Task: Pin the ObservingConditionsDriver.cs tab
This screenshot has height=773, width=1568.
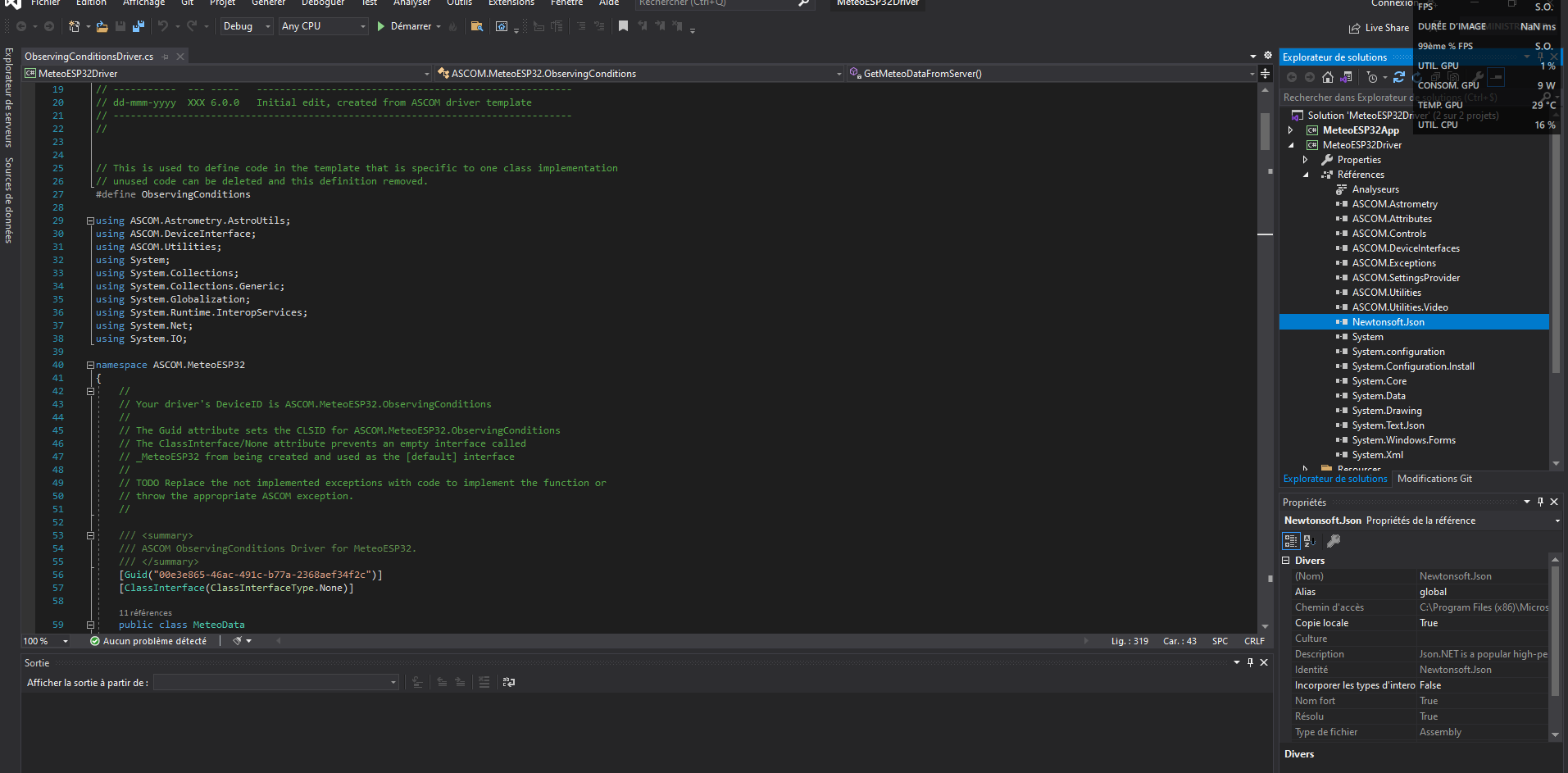Action: [166, 57]
